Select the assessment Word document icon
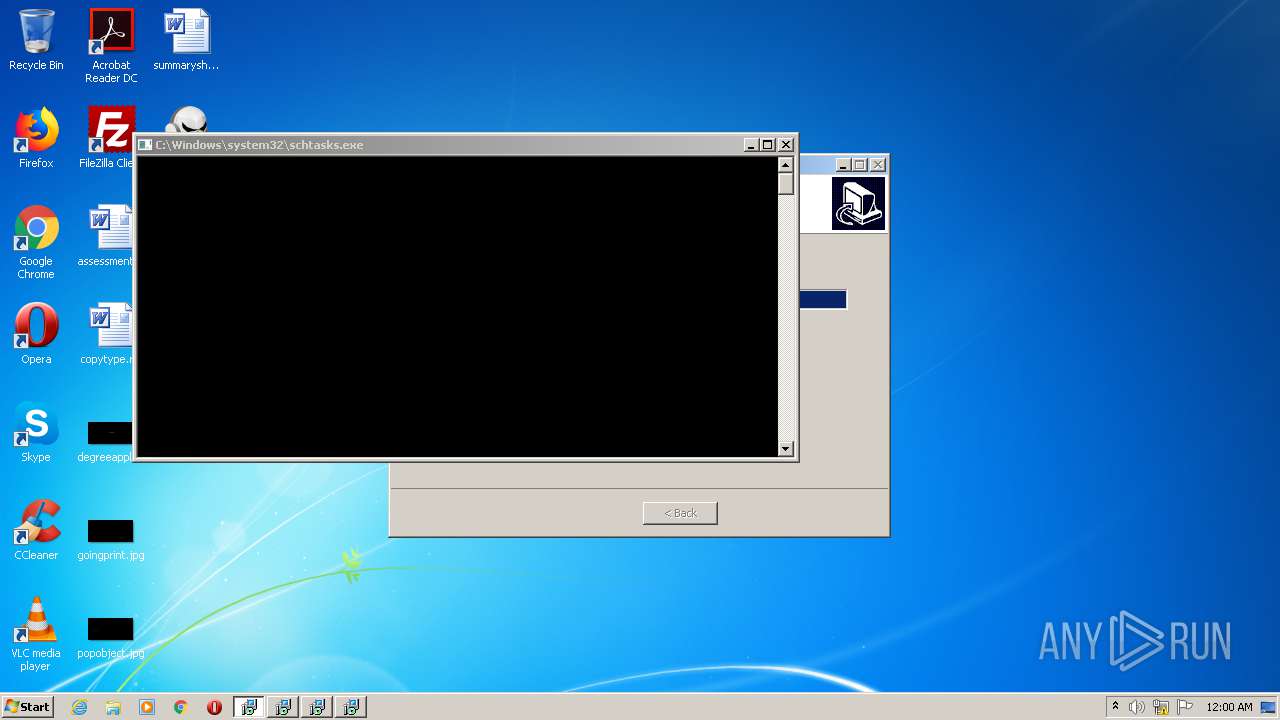Image resolution: width=1280 pixels, height=720 pixels. (x=106, y=236)
